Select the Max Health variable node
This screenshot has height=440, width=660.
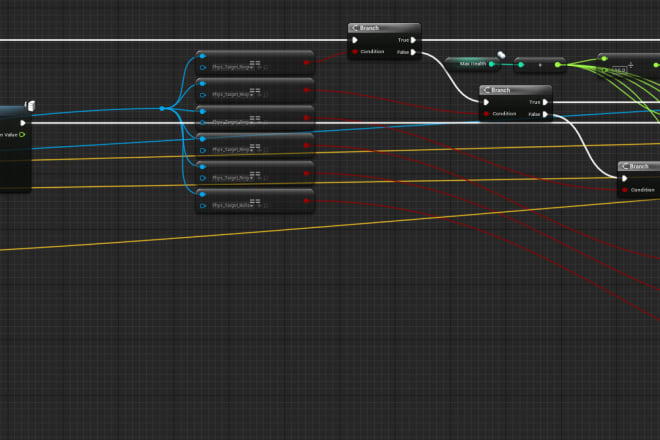(x=470, y=64)
